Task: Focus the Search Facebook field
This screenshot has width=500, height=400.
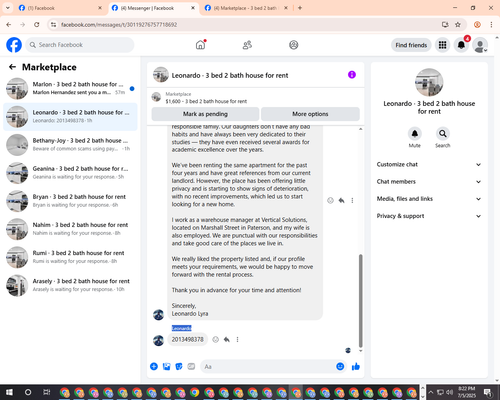Action: [x=80, y=45]
